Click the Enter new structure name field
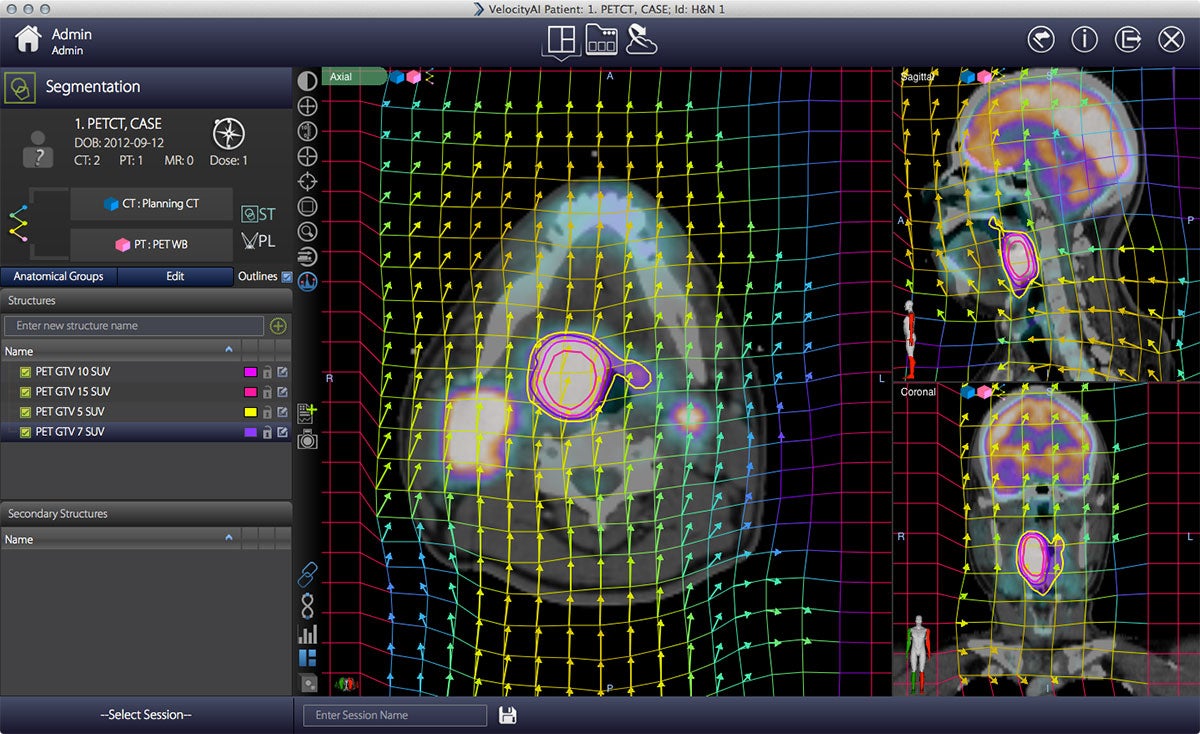 pyautogui.click(x=134, y=326)
